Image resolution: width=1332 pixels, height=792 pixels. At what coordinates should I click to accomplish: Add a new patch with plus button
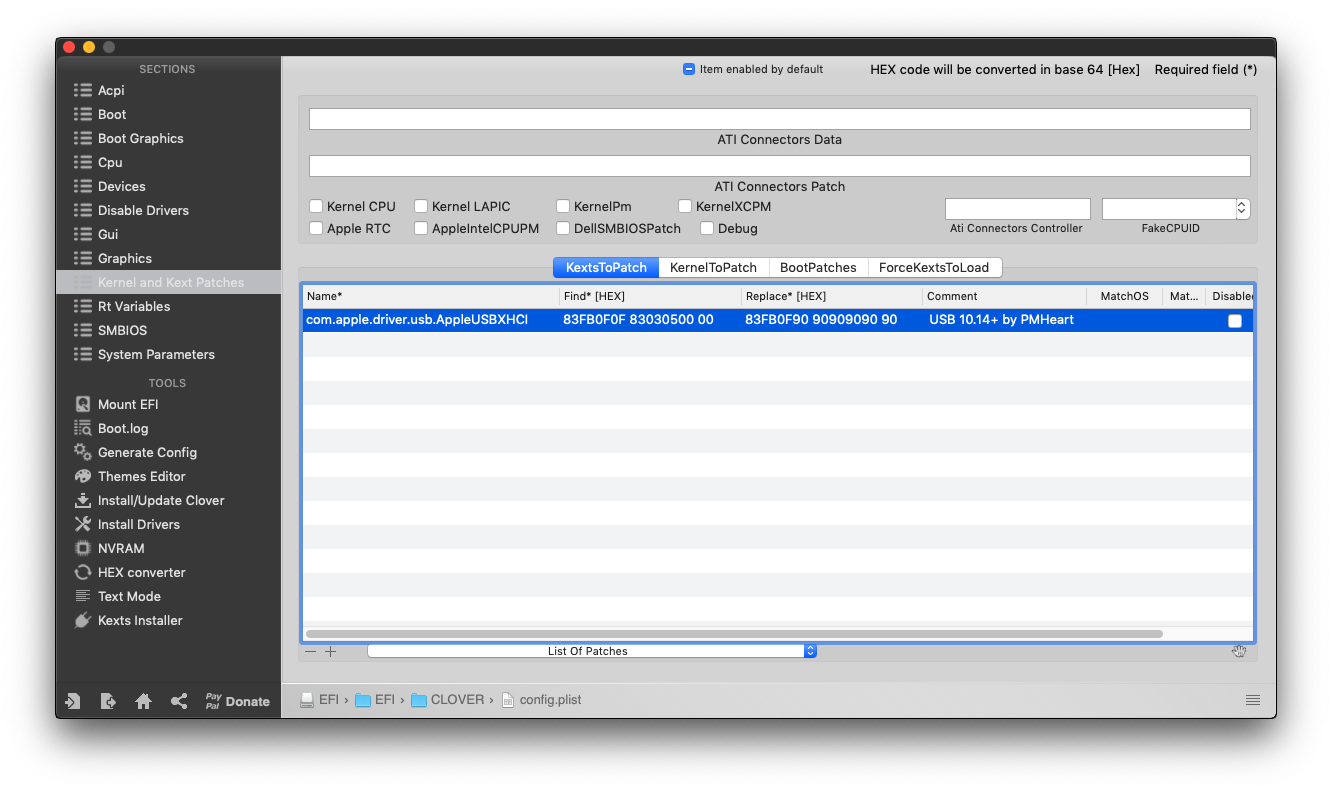point(331,651)
